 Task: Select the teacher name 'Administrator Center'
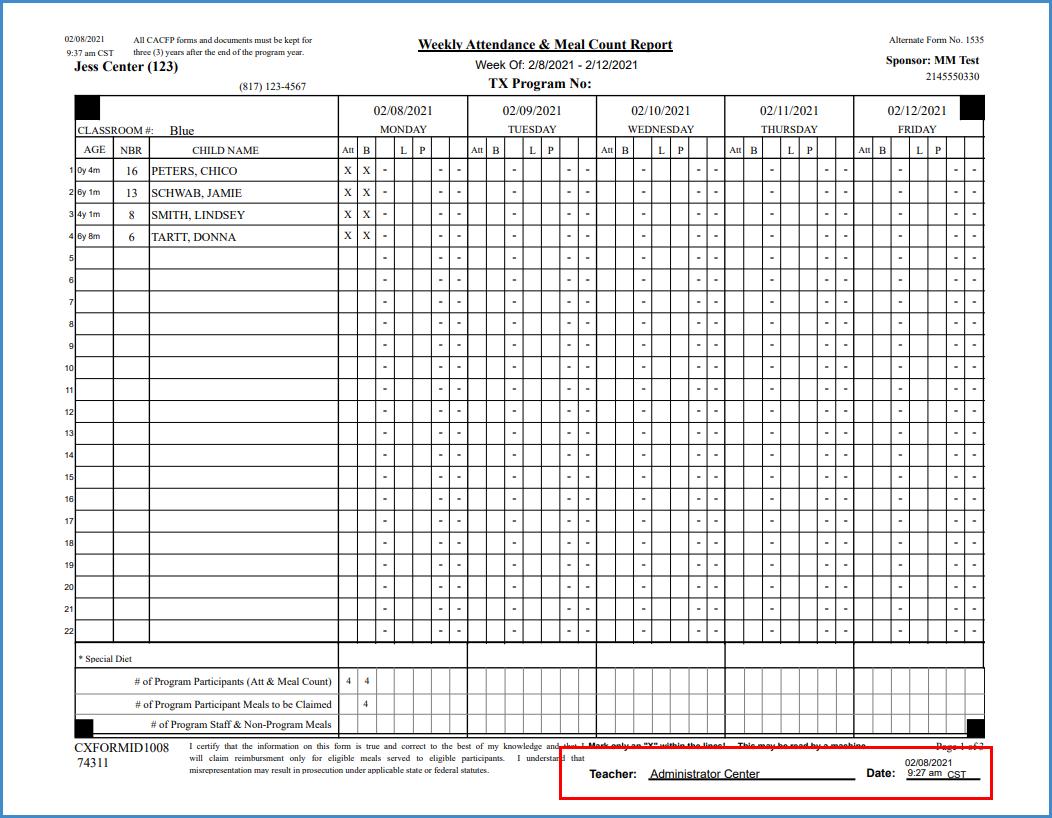(x=704, y=774)
